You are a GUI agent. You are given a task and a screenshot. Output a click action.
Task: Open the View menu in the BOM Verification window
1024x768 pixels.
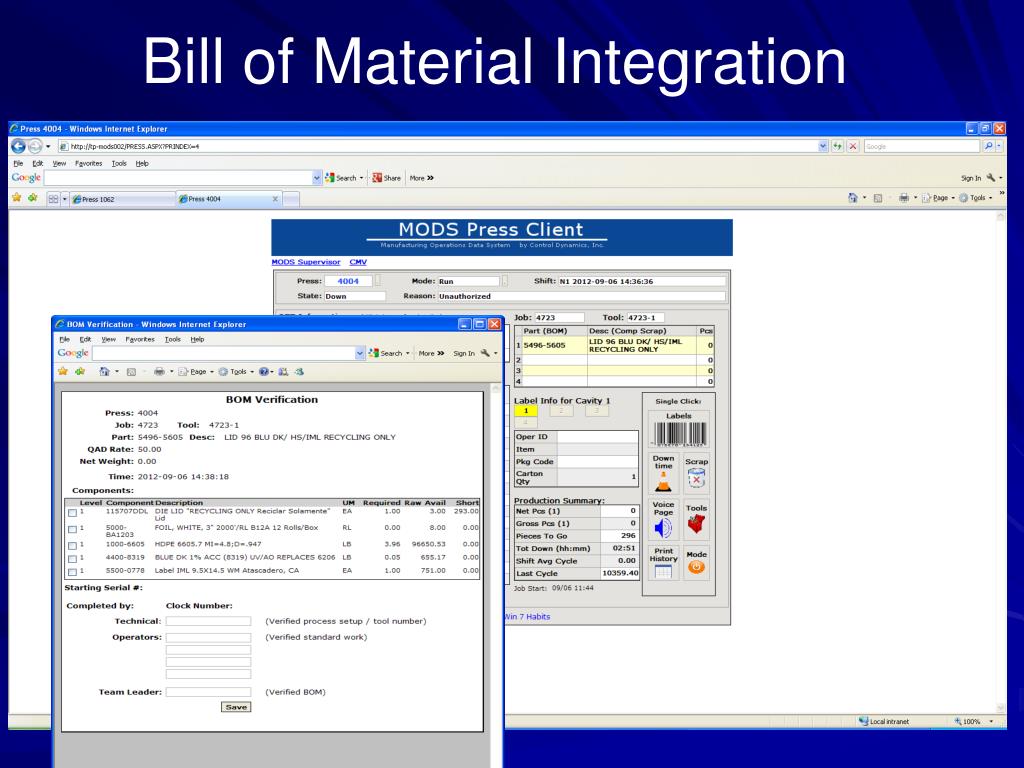pyautogui.click(x=108, y=340)
